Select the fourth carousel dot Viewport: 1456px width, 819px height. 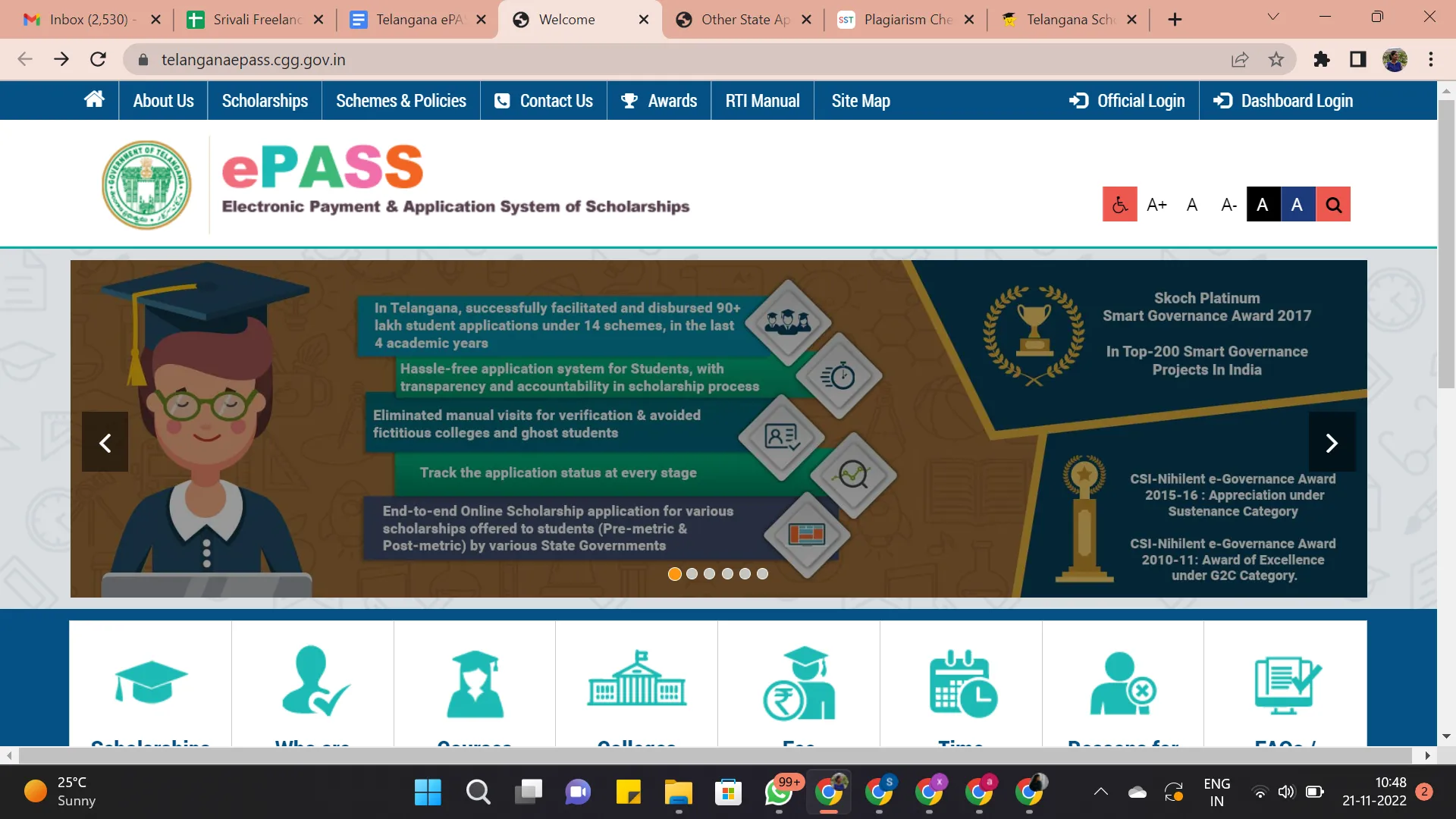click(727, 574)
